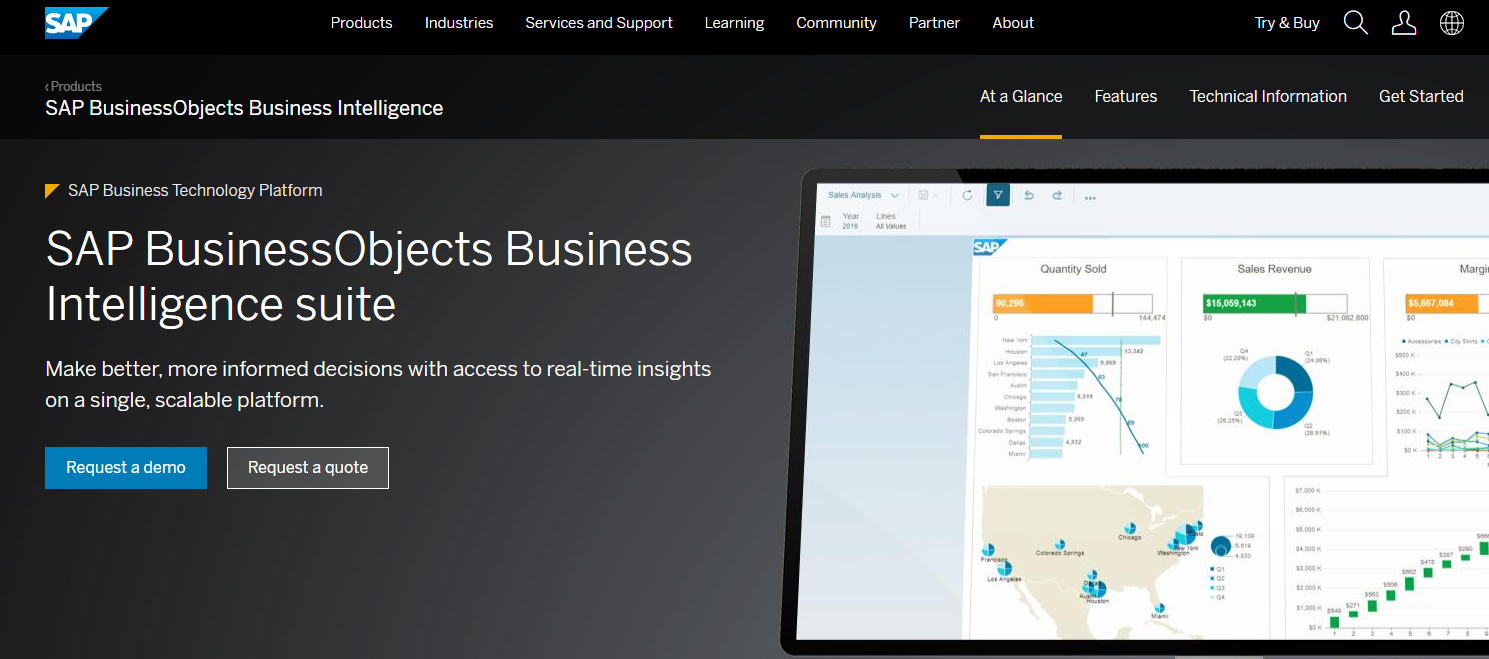The height and width of the screenshot is (659, 1489).
Task: Expand the more options ellipsis menu
Action: [1089, 197]
